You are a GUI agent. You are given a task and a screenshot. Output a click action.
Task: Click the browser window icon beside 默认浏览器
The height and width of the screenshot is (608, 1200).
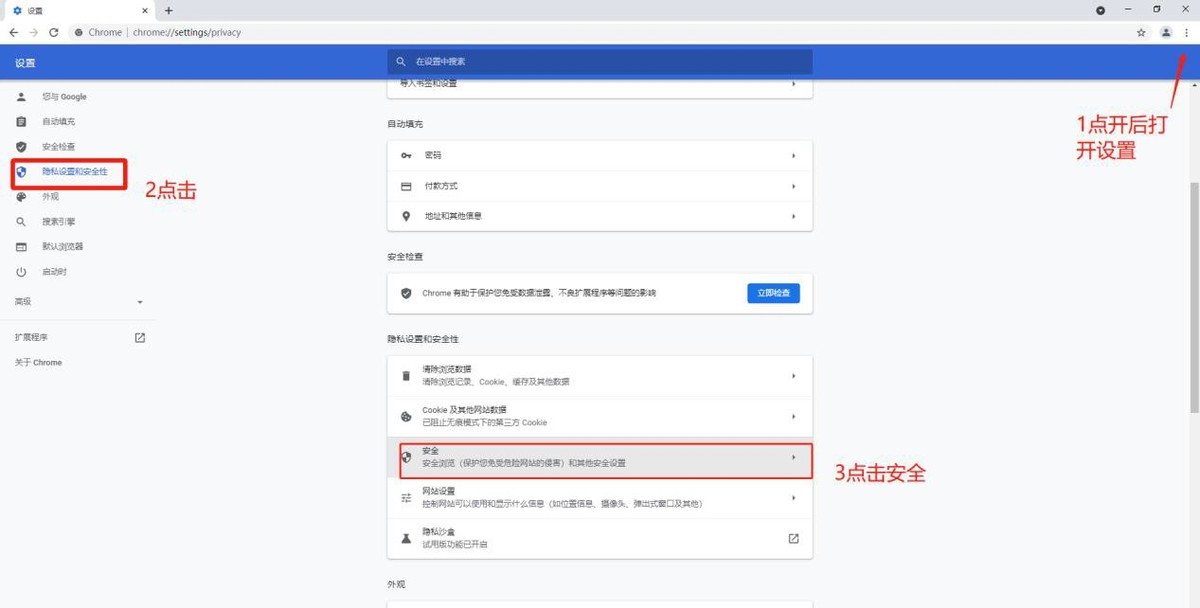pos(21,247)
